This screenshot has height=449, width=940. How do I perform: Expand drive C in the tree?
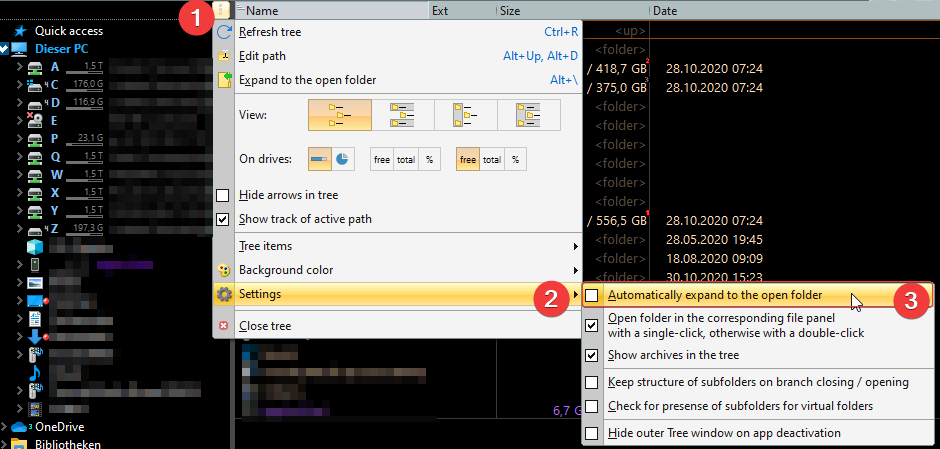pyautogui.click(x=20, y=85)
